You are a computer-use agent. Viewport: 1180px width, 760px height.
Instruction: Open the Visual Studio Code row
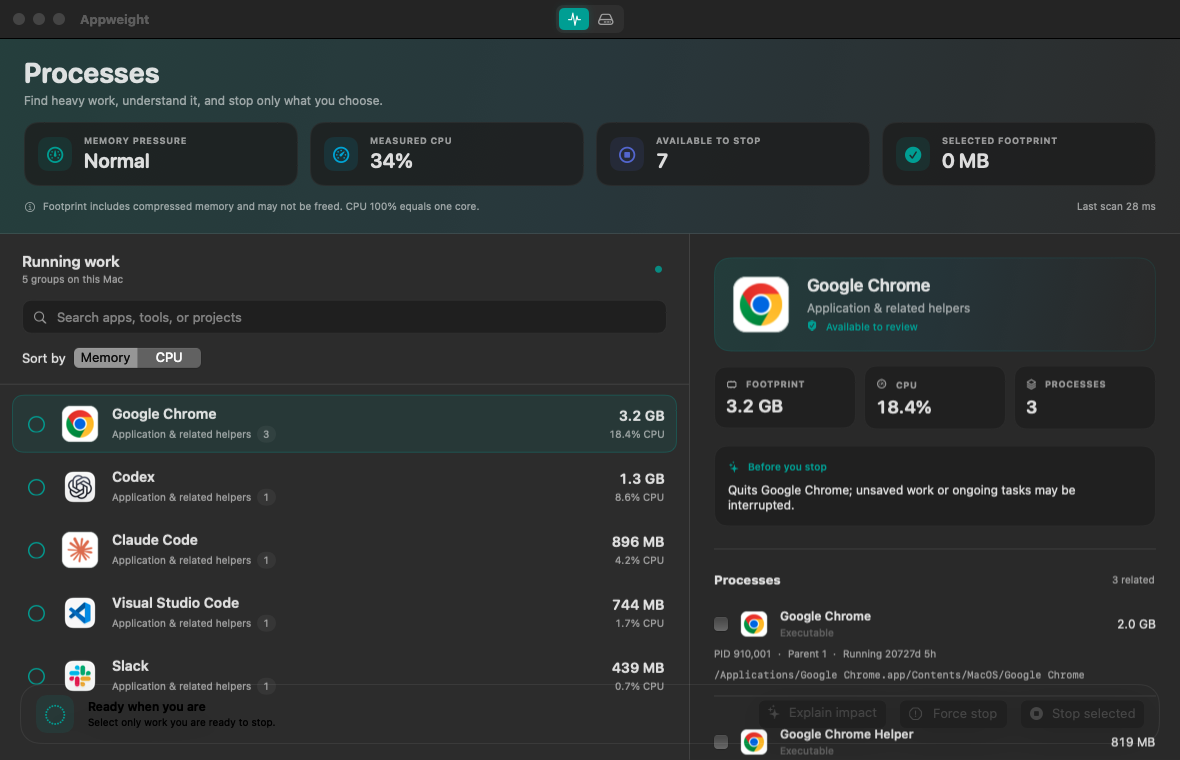pyautogui.click(x=344, y=613)
